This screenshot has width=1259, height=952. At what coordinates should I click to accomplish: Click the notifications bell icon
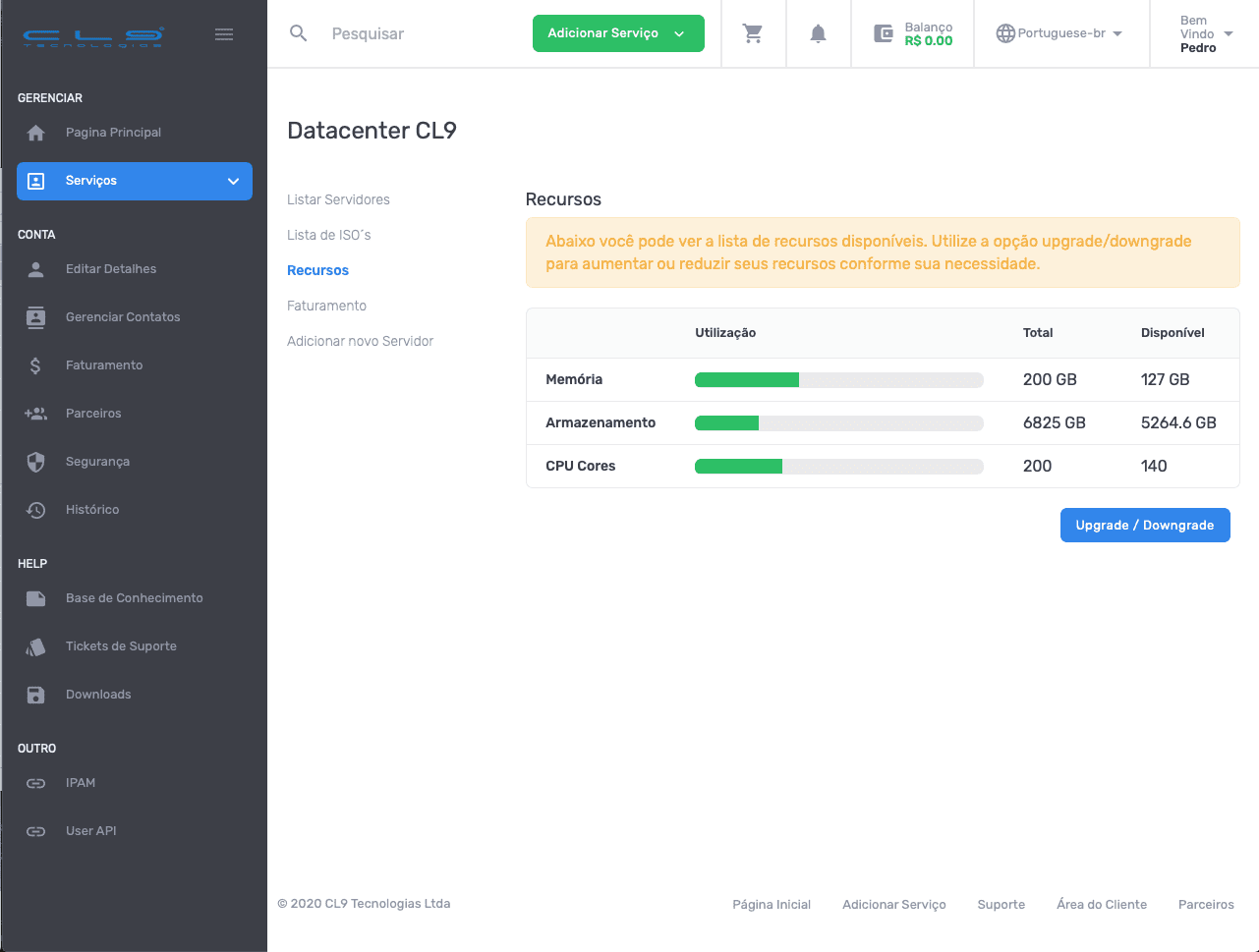click(x=818, y=33)
